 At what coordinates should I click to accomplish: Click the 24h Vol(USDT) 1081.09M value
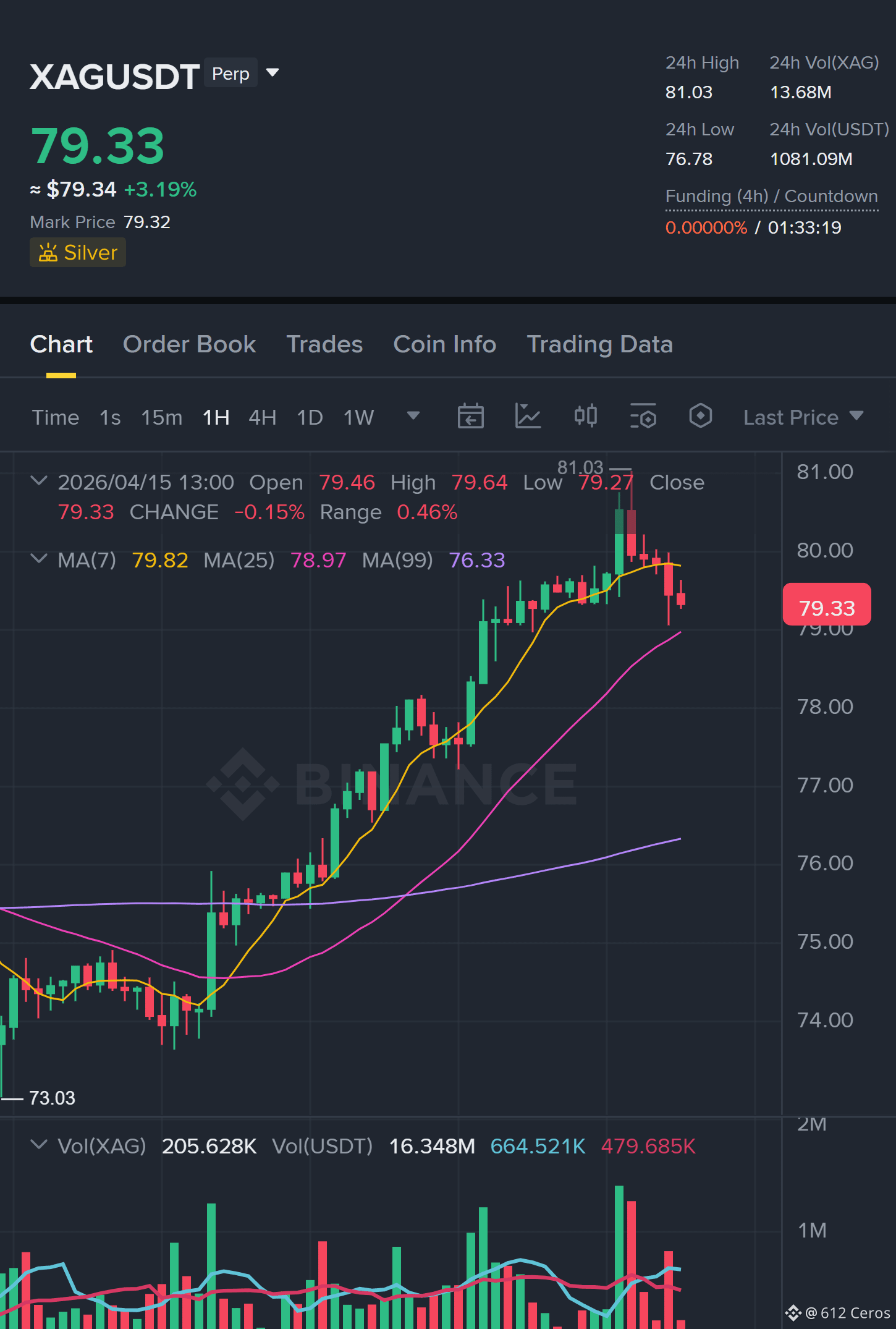(811, 159)
